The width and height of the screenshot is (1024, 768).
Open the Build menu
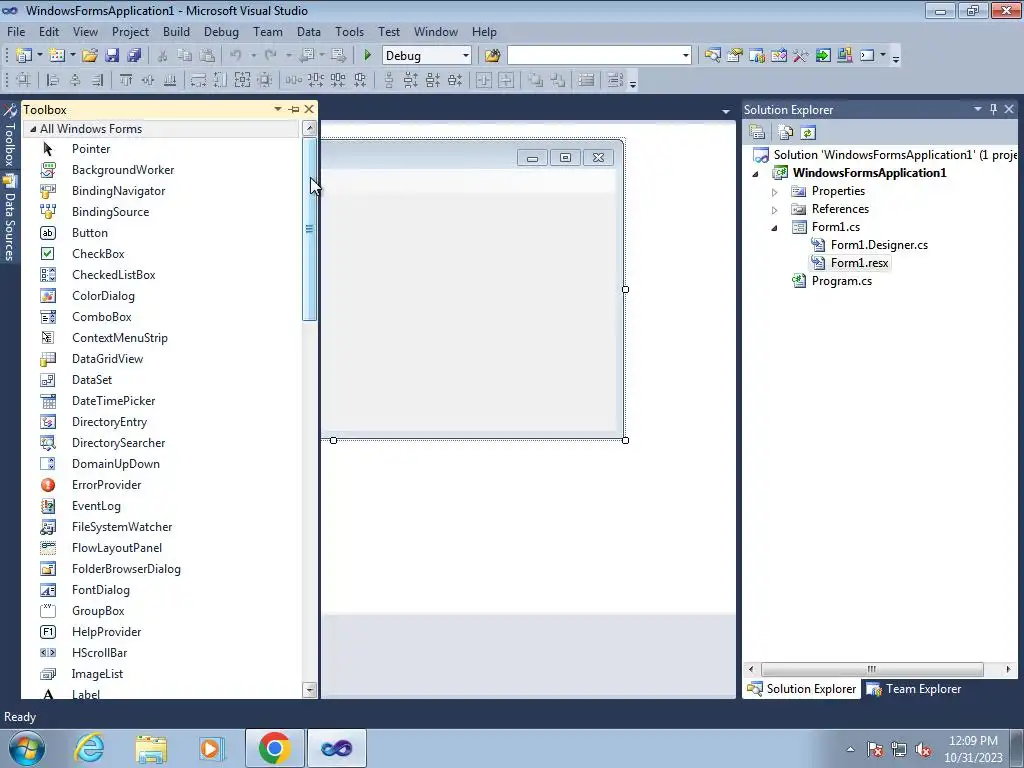pyautogui.click(x=176, y=31)
